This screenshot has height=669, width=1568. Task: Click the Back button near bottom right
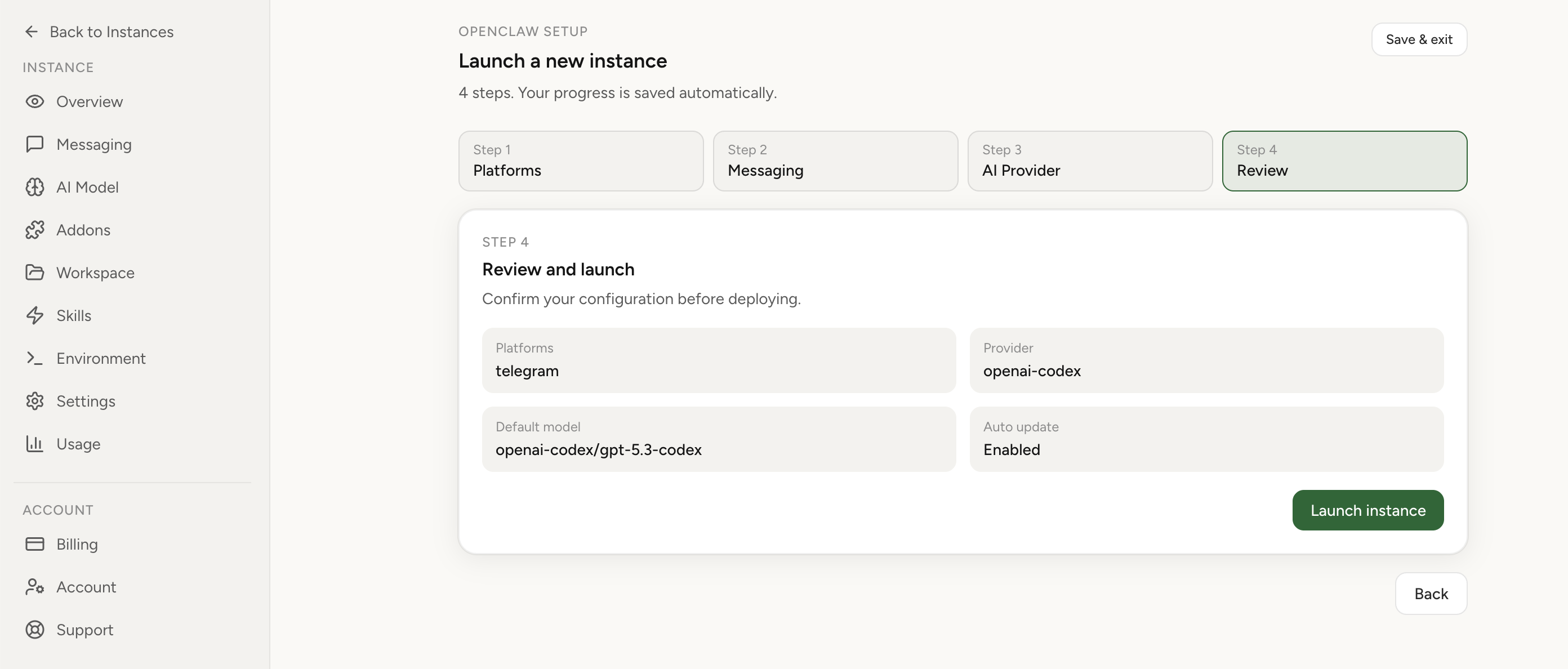1431,594
